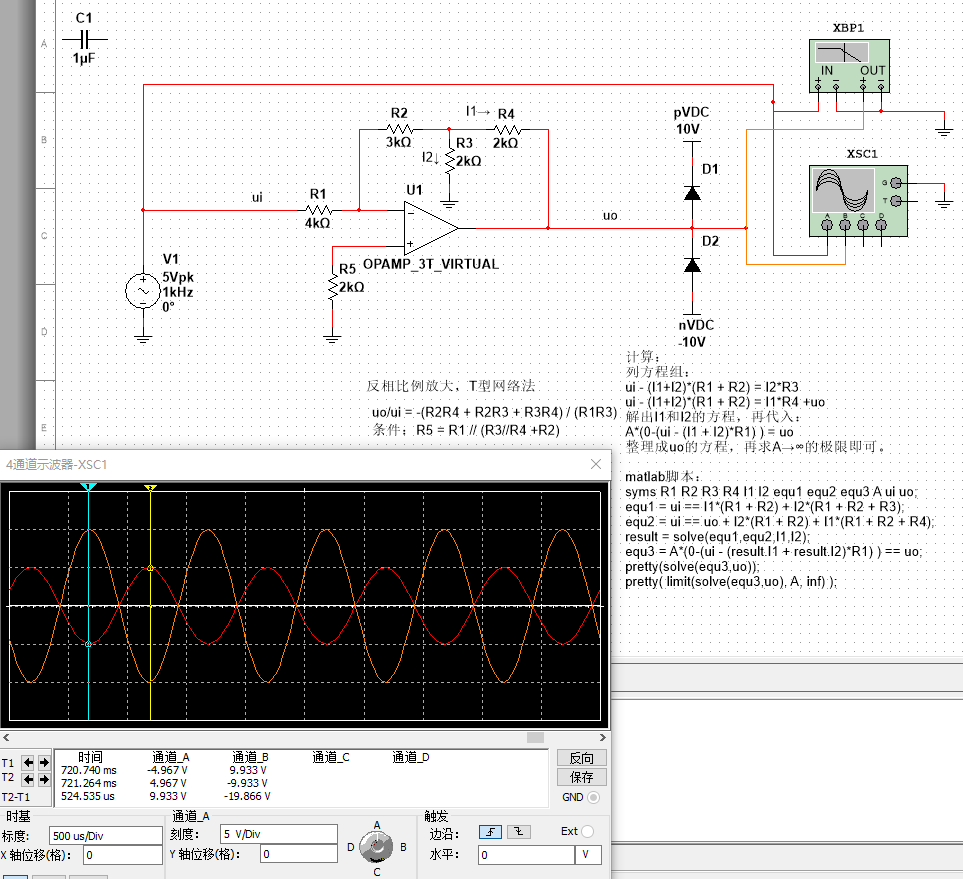Close the XSC1 oscilloscope window
Viewport: 963px width, 879px height.
[596, 464]
